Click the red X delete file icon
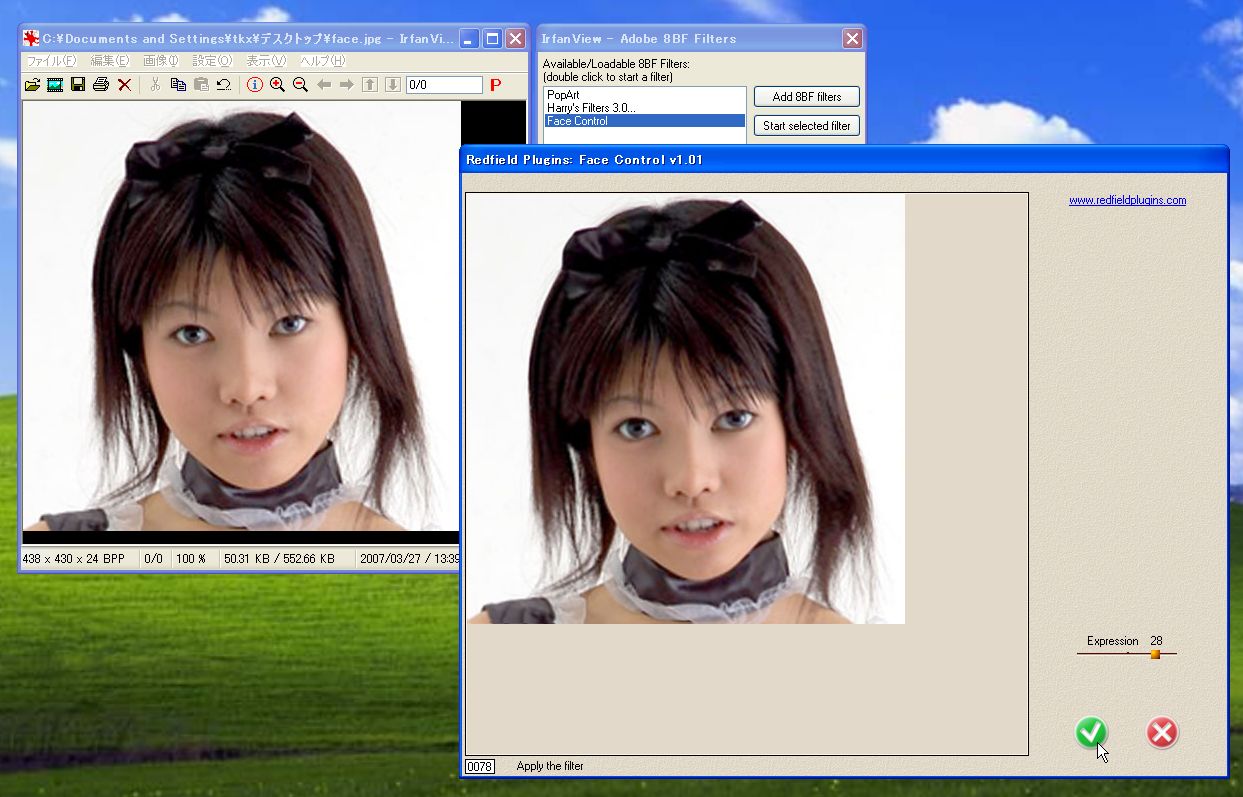Screen dimensions: 1243x797 pyautogui.click(x=124, y=85)
